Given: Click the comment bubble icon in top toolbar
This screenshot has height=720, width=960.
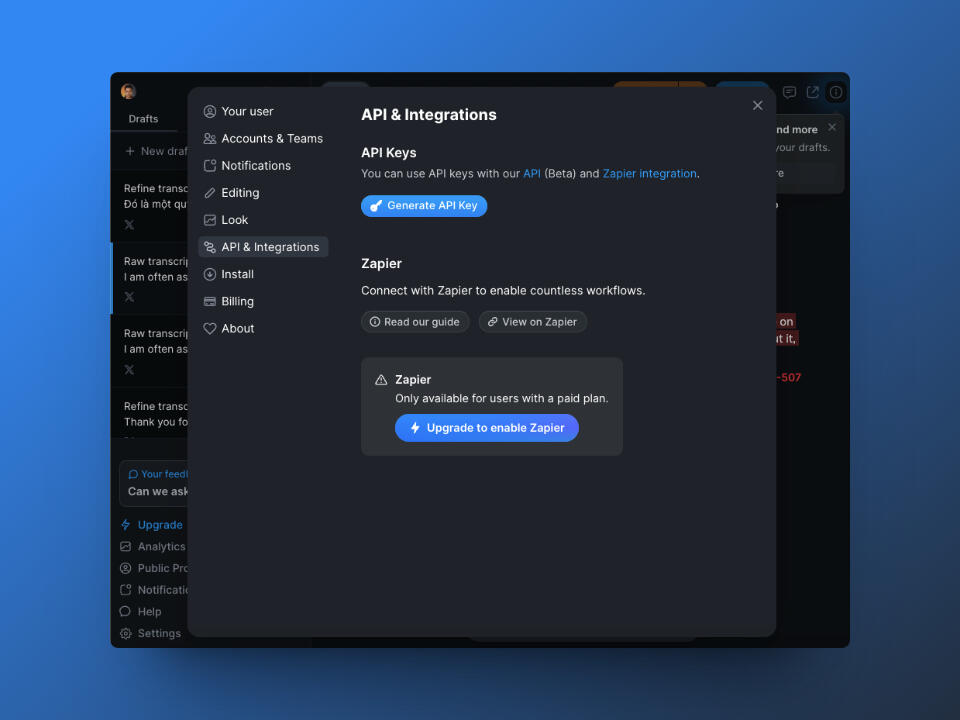Looking at the screenshot, I should point(789,92).
